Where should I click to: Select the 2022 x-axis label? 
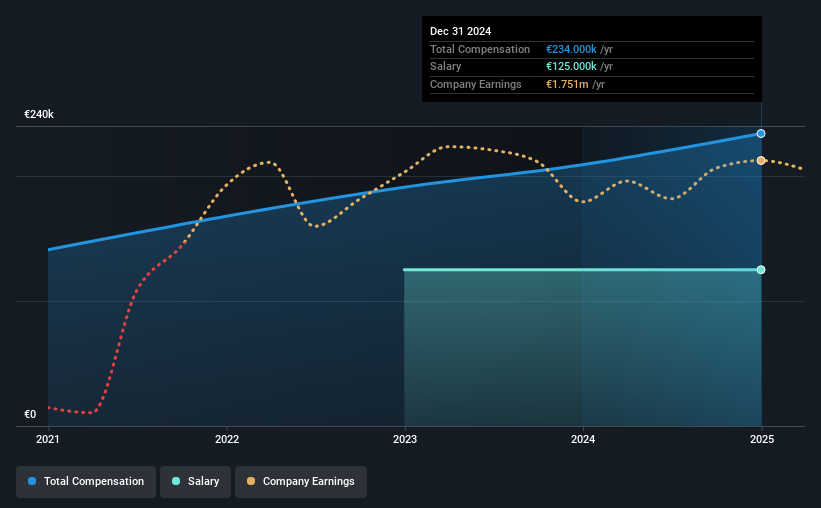[x=227, y=439]
